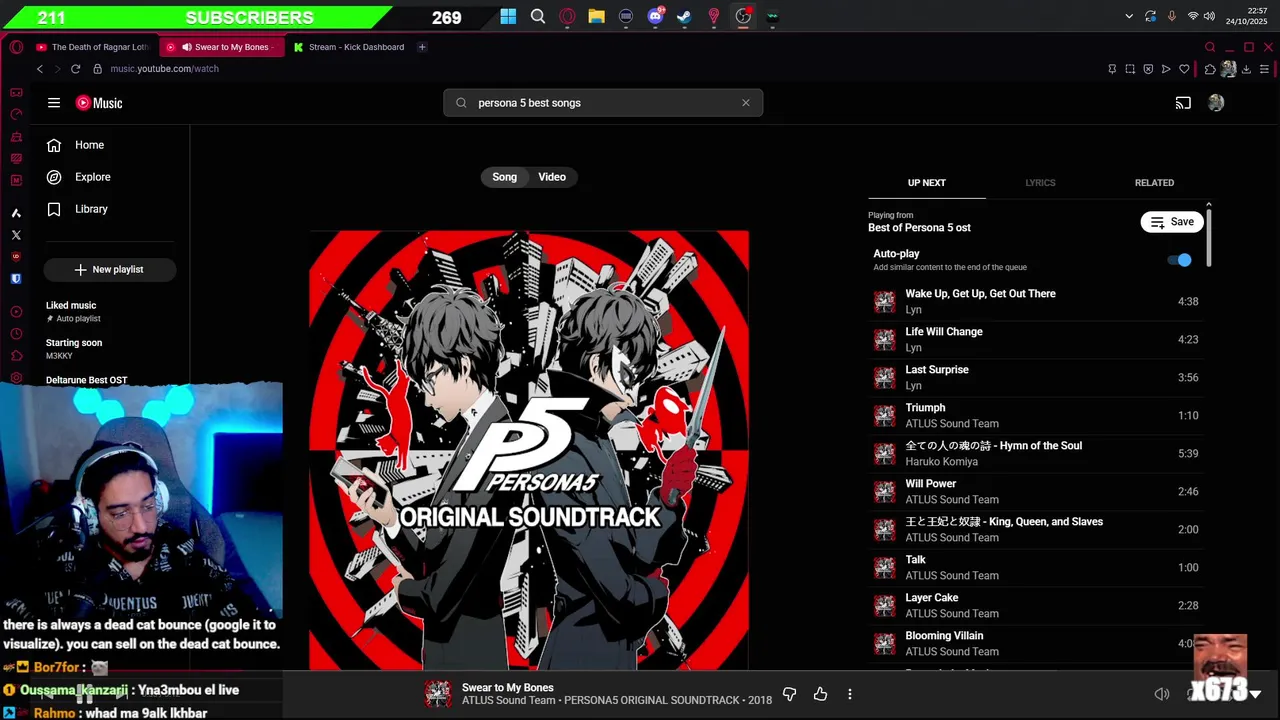The height and width of the screenshot is (720, 1280).
Task: Play Layer Cake from the queue
Action: point(1036,605)
